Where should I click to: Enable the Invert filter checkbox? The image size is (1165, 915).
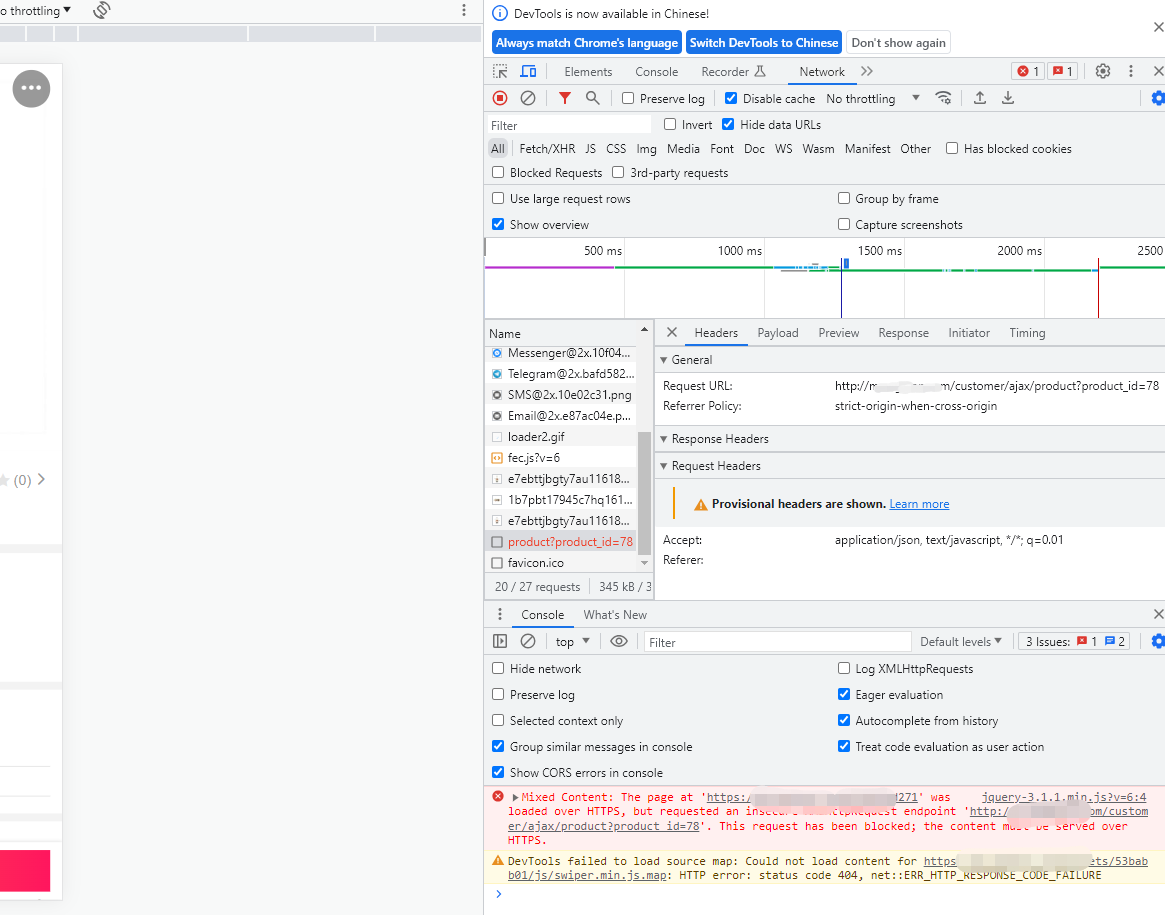(670, 124)
